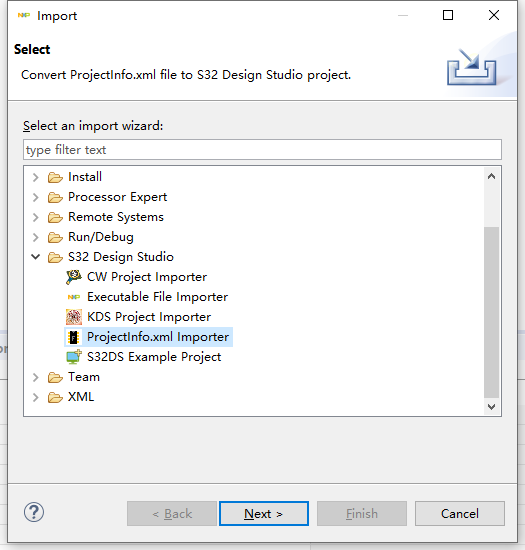Click the Processor Expert folder icon
The image size is (525, 550).
click(x=55, y=197)
